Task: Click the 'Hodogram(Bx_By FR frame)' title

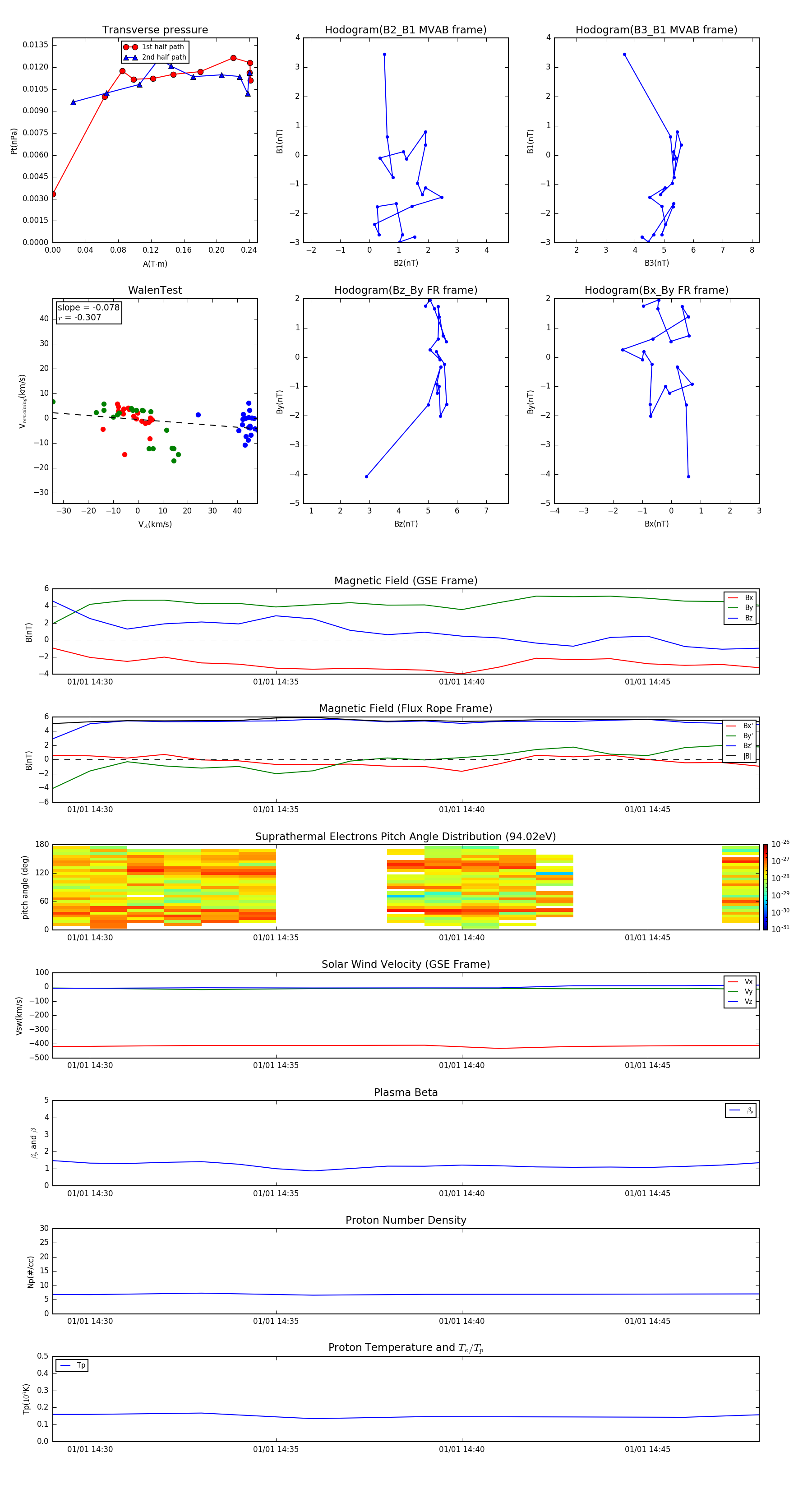Action: [x=656, y=290]
